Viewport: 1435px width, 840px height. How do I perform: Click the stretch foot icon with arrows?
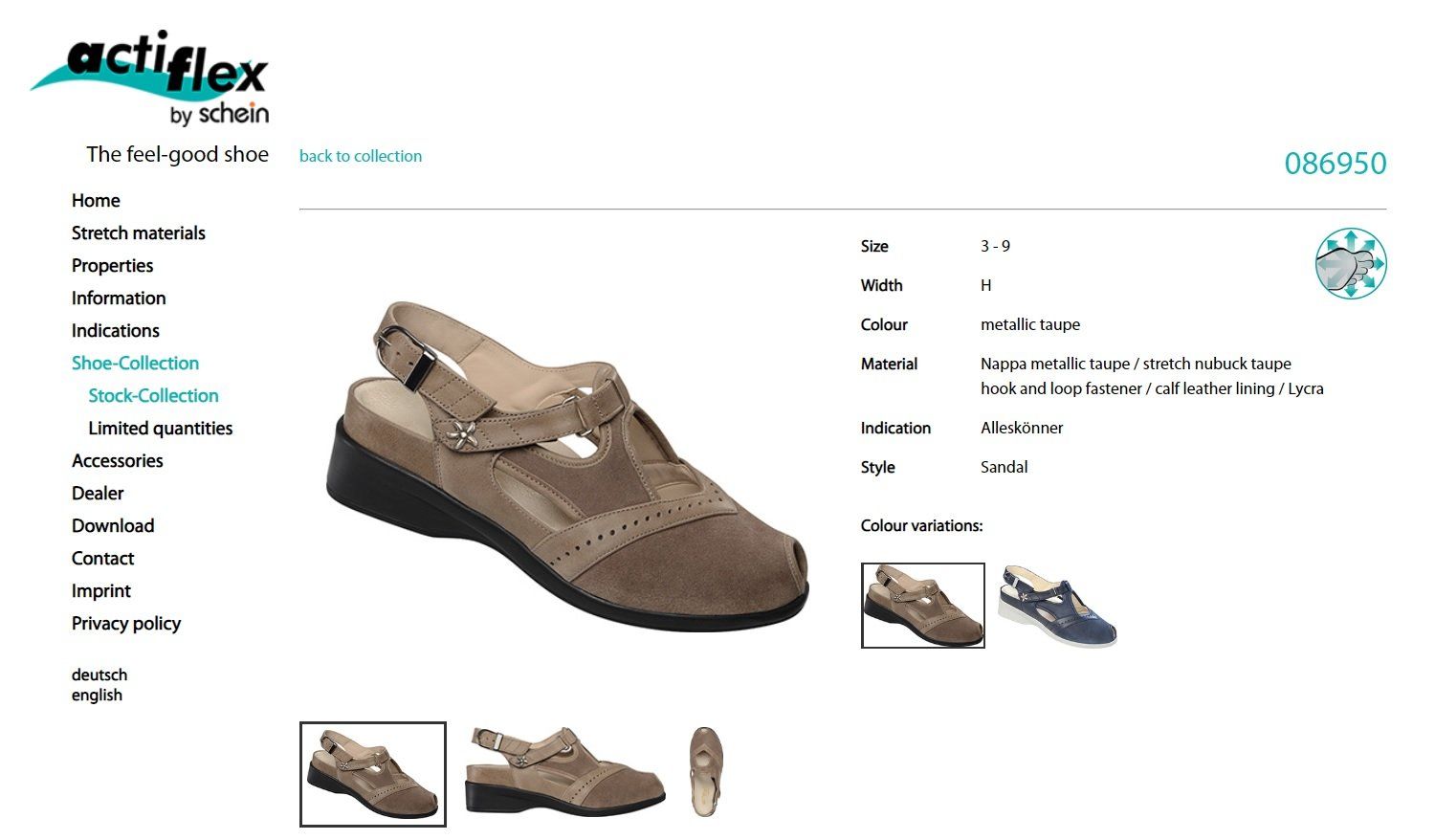tap(1351, 263)
